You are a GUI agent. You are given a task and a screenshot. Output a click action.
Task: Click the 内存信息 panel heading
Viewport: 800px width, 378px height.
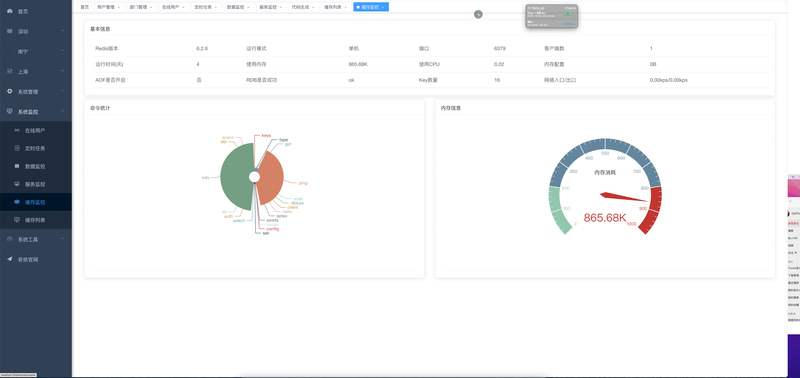pyautogui.click(x=451, y=108)
